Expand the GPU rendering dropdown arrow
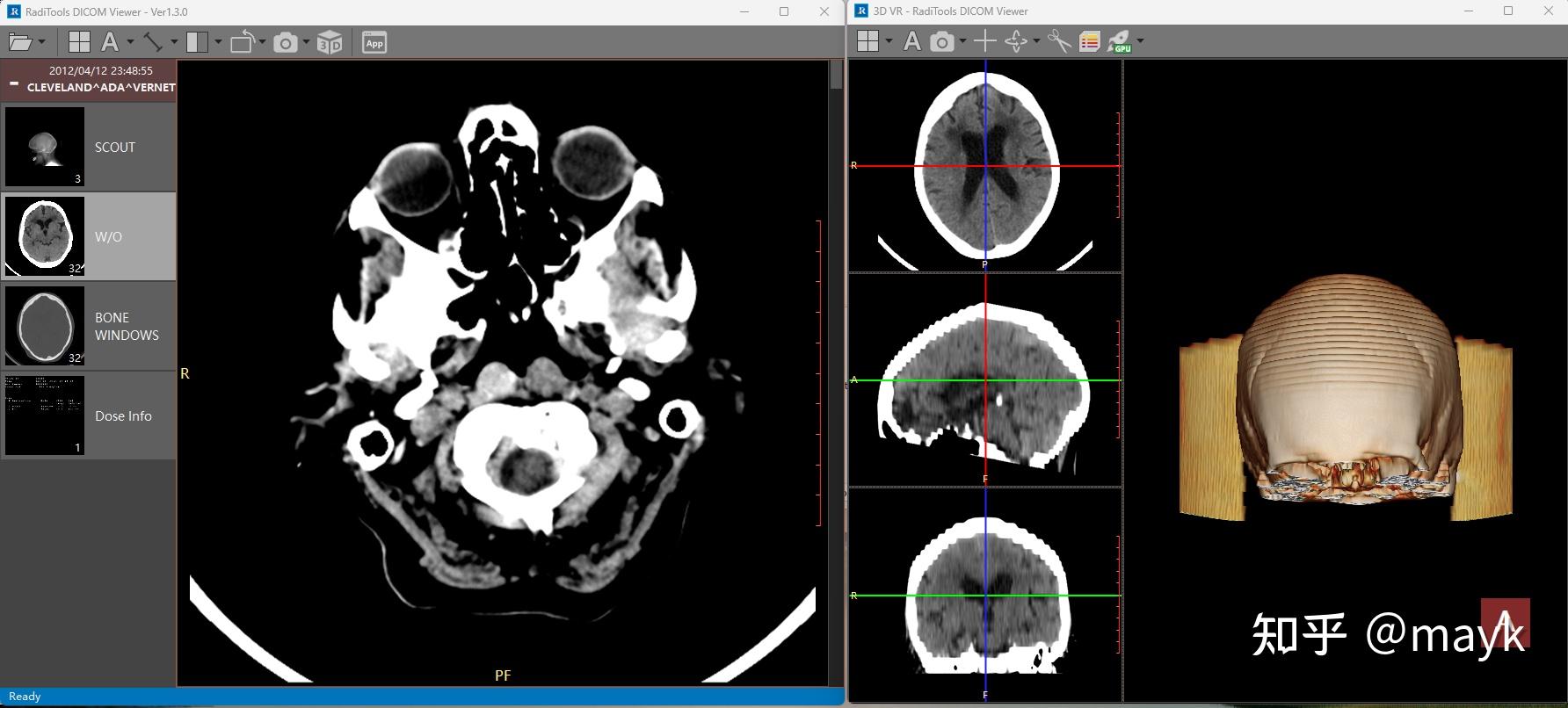This screenshot has height=708, width=1568. tap(1140, 40)
